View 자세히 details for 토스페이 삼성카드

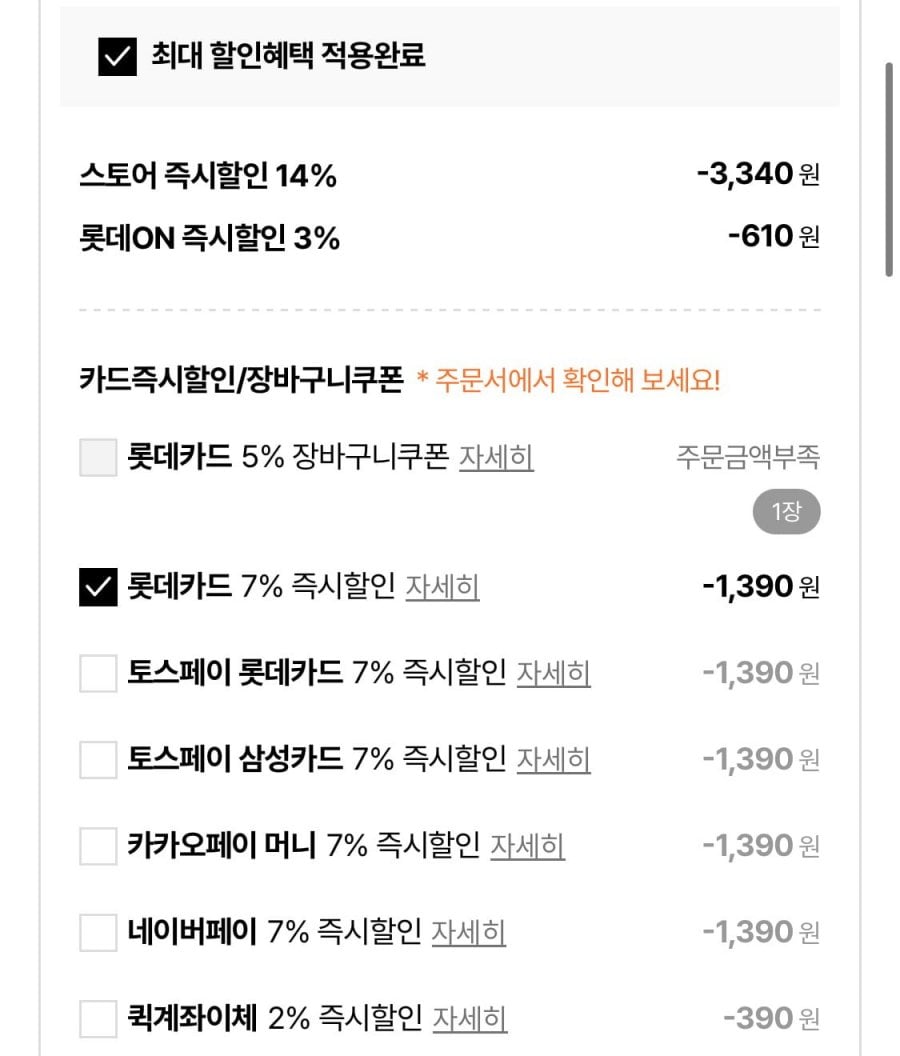click(553, 760)
